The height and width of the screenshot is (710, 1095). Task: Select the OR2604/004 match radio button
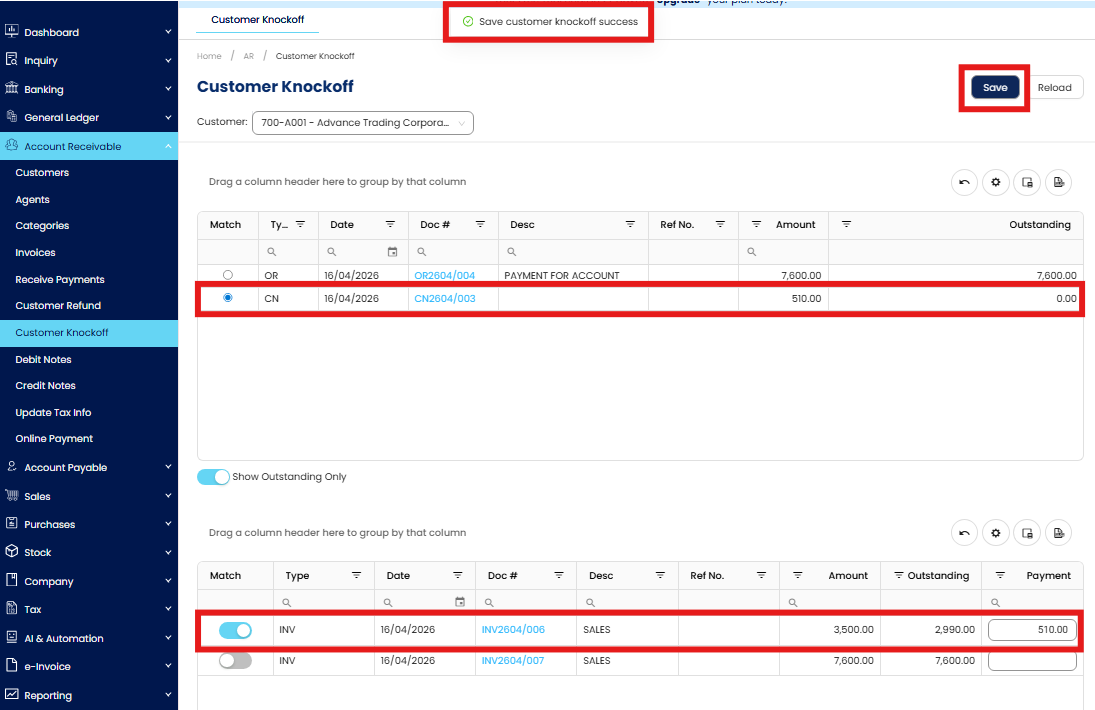pos(228,275)
